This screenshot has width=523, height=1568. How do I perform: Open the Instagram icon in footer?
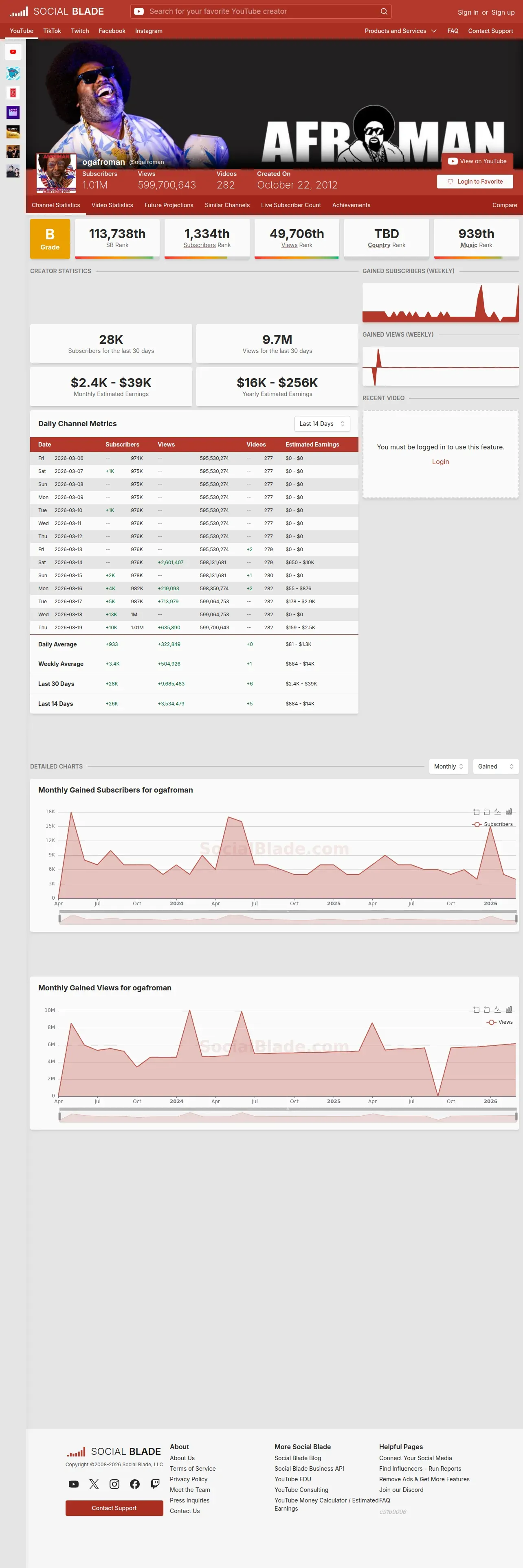point(114,1484)
